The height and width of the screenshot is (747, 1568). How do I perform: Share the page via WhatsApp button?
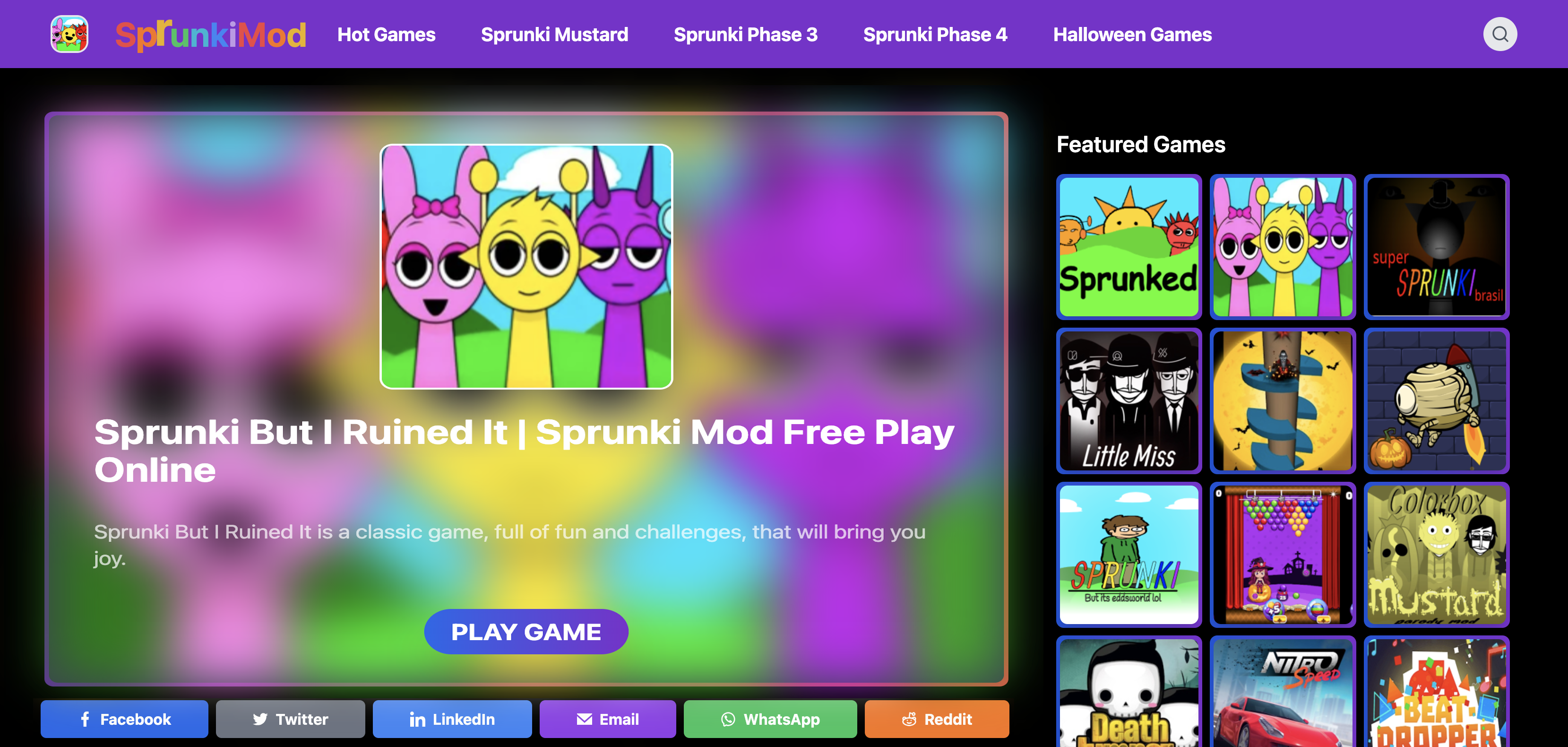[770, 719]
